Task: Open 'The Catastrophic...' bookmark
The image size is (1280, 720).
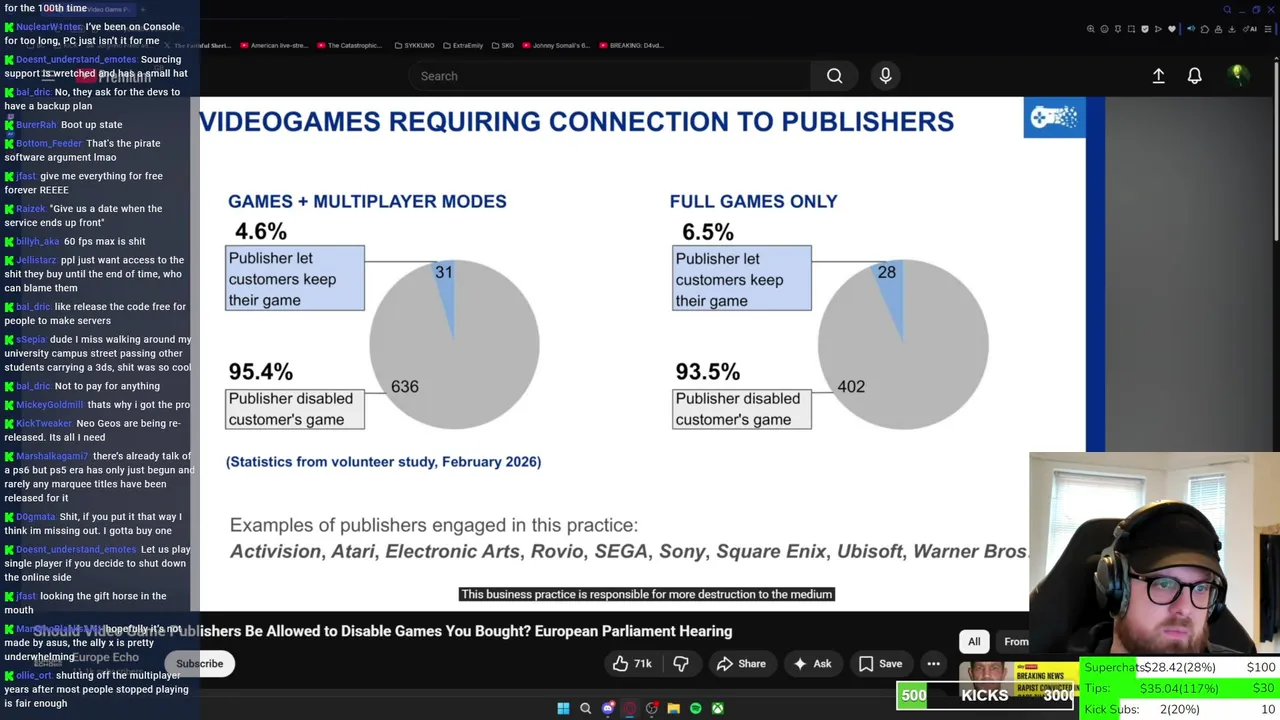Action: coord(349,45)
